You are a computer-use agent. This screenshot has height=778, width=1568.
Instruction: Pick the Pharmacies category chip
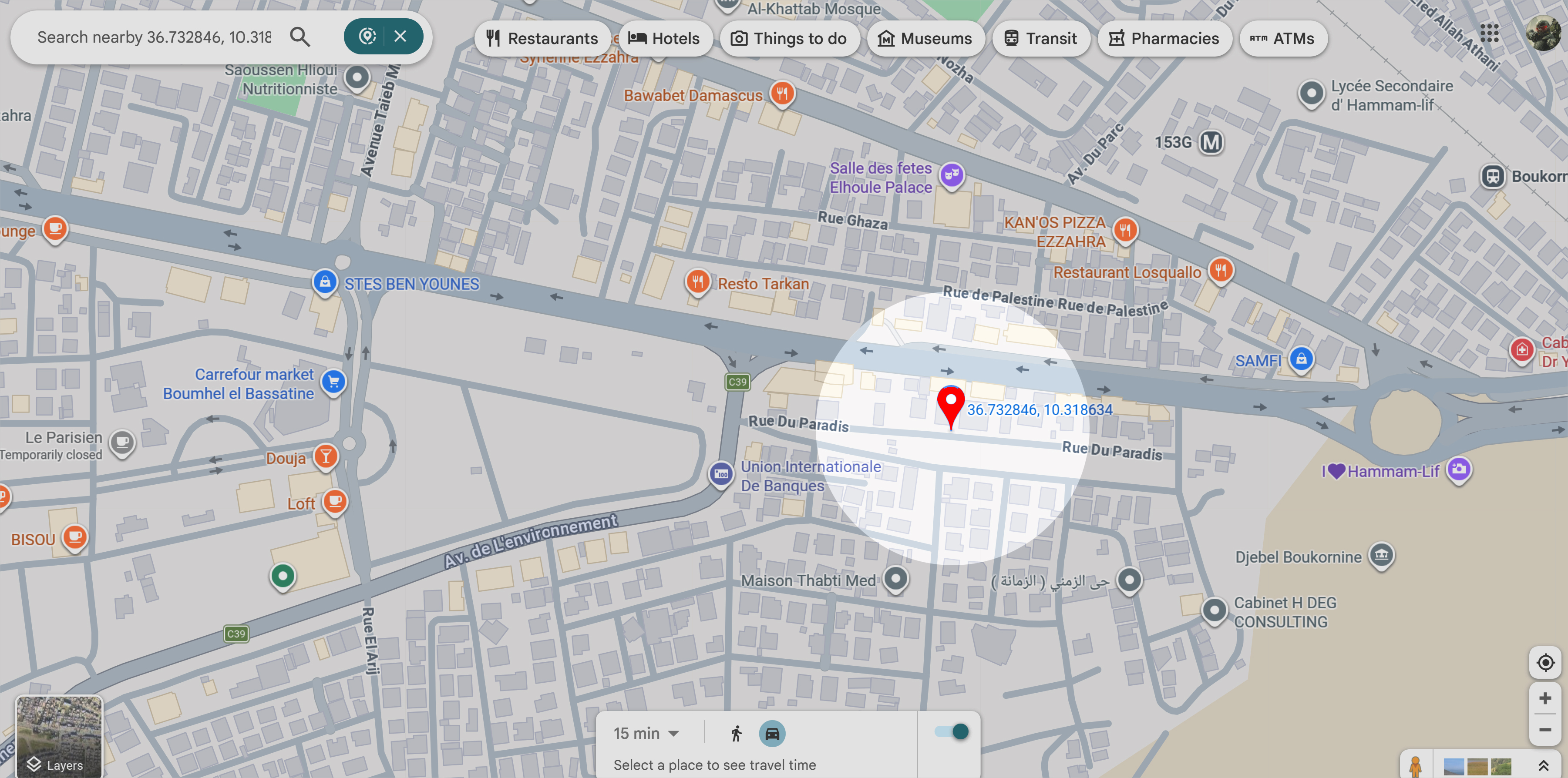click(x=1164, y=38)
